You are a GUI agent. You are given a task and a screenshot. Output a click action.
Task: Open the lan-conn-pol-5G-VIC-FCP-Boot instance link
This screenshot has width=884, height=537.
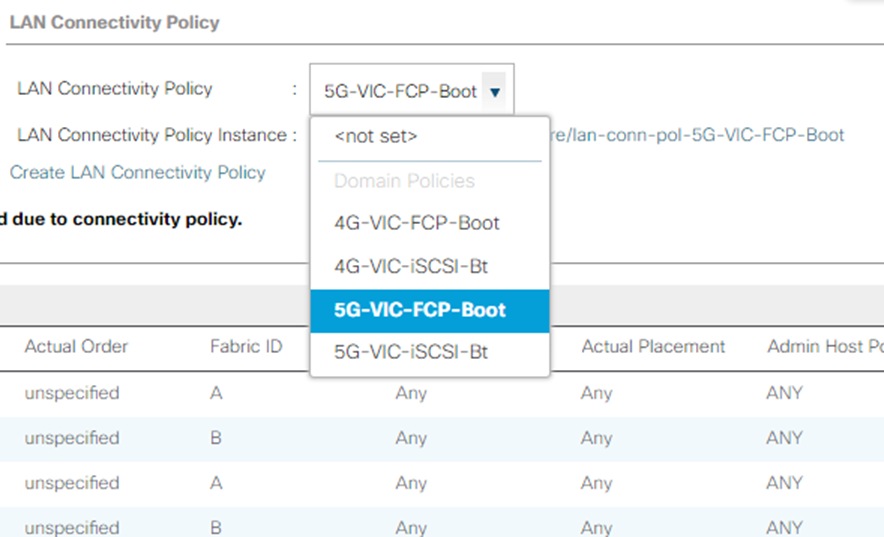click(x=700, y=135)
